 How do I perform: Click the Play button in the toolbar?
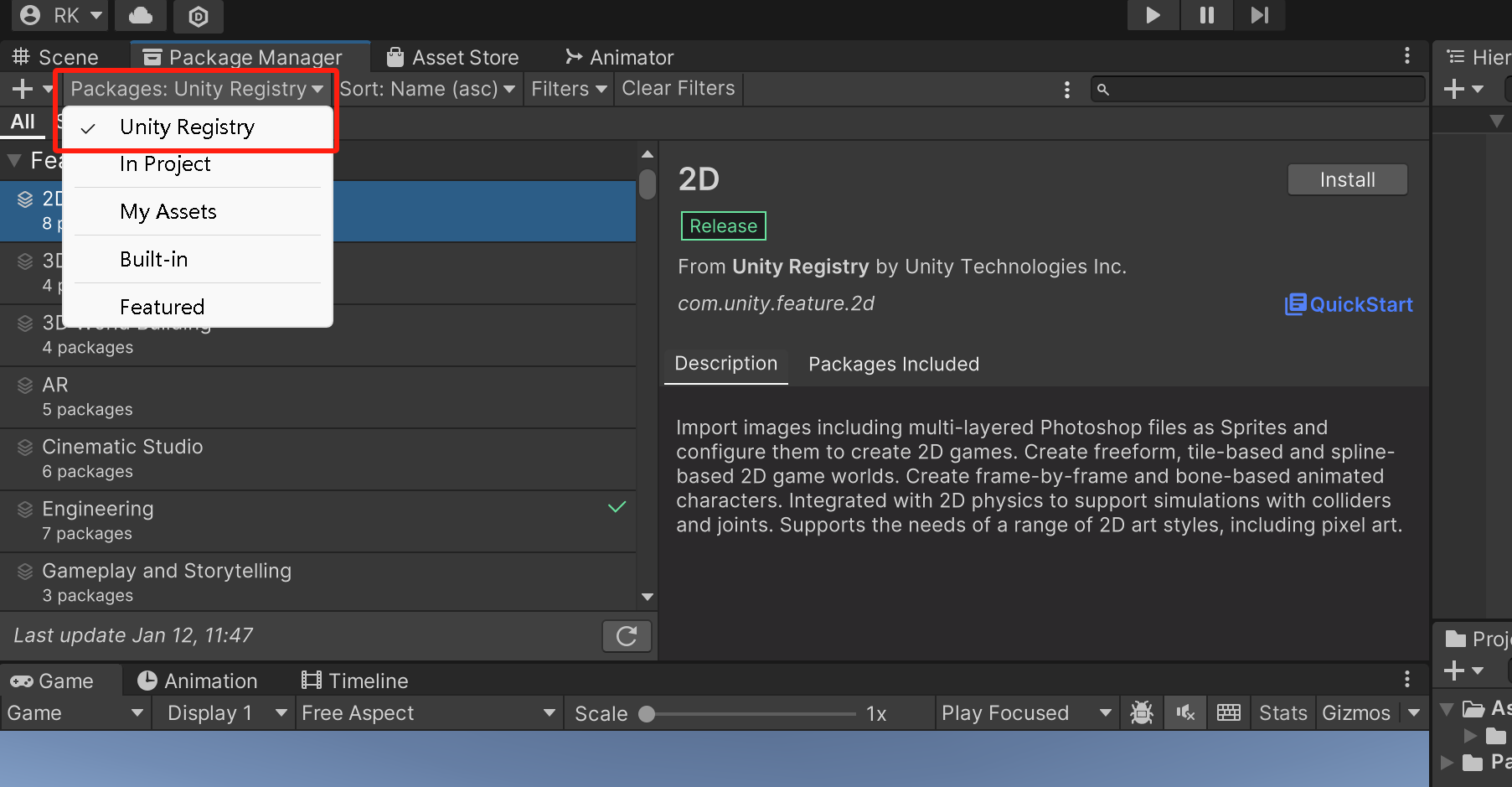tap(1153, 15)
